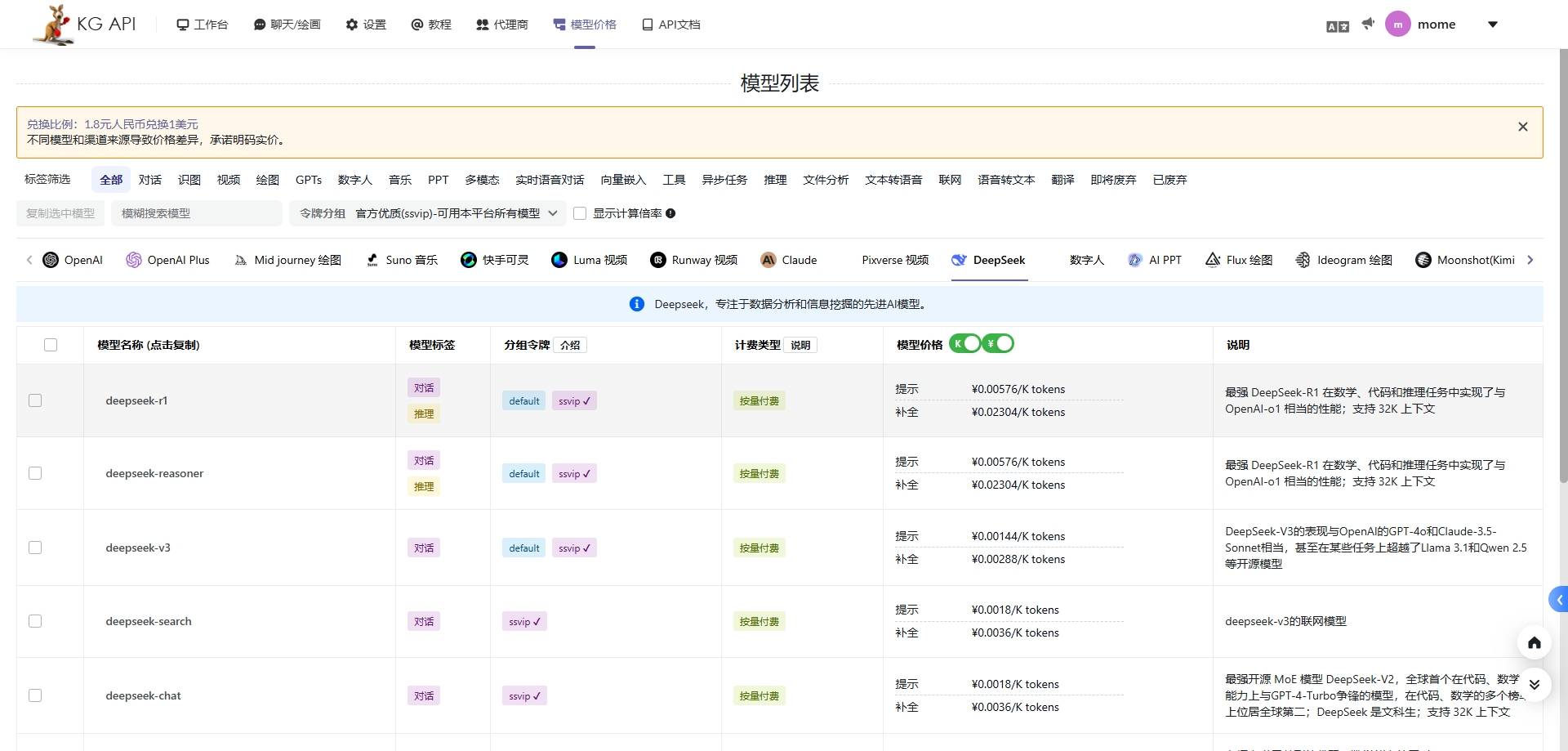The height and width of the screenshot is (751, 1568).
Task: Open the announcements megaphone icon
Action: click(x=1368, y=24)
